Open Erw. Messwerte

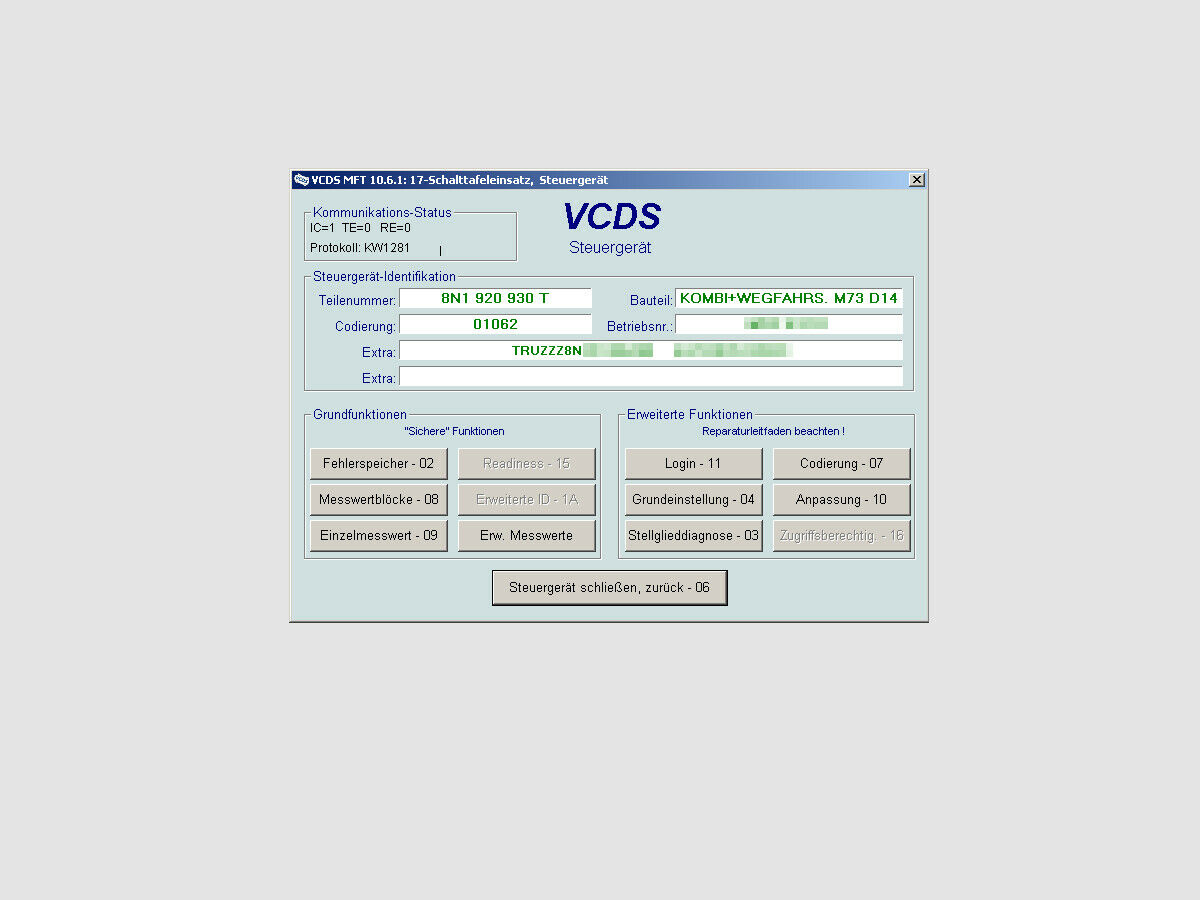tap(527, 536)
